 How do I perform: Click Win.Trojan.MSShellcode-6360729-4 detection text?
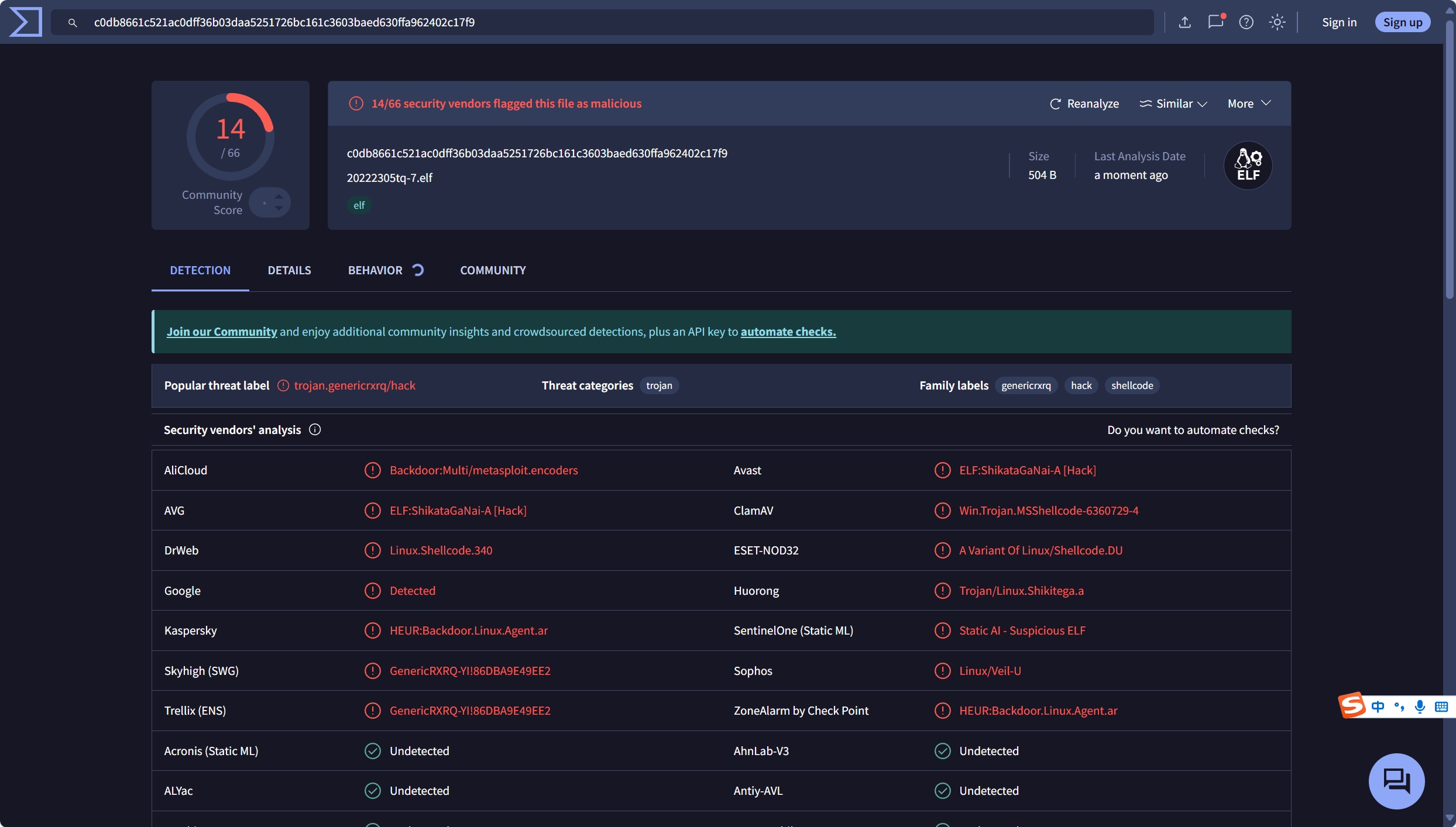(x=1049, y=511)
